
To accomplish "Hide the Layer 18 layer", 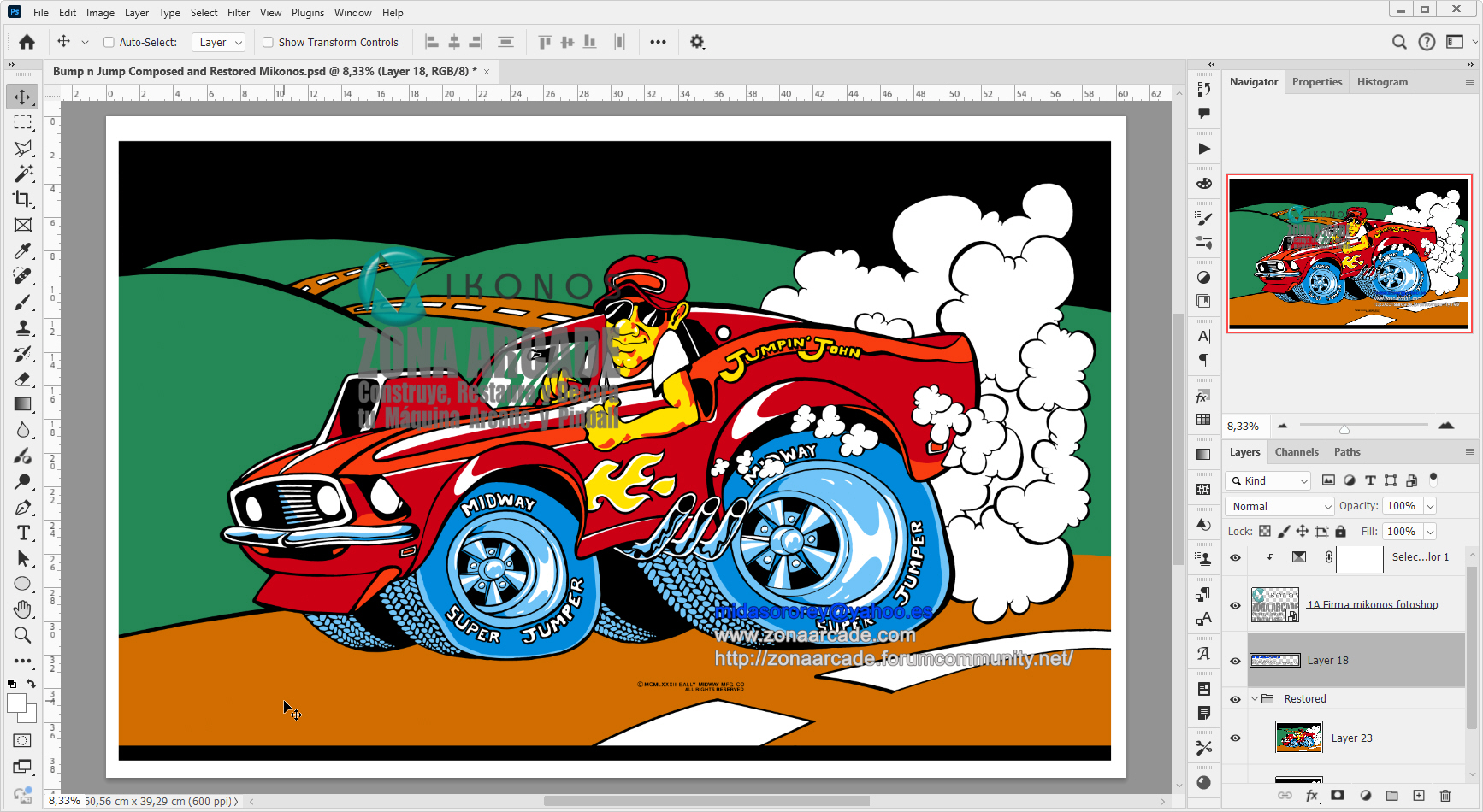I will click(x=1235, y=661).
